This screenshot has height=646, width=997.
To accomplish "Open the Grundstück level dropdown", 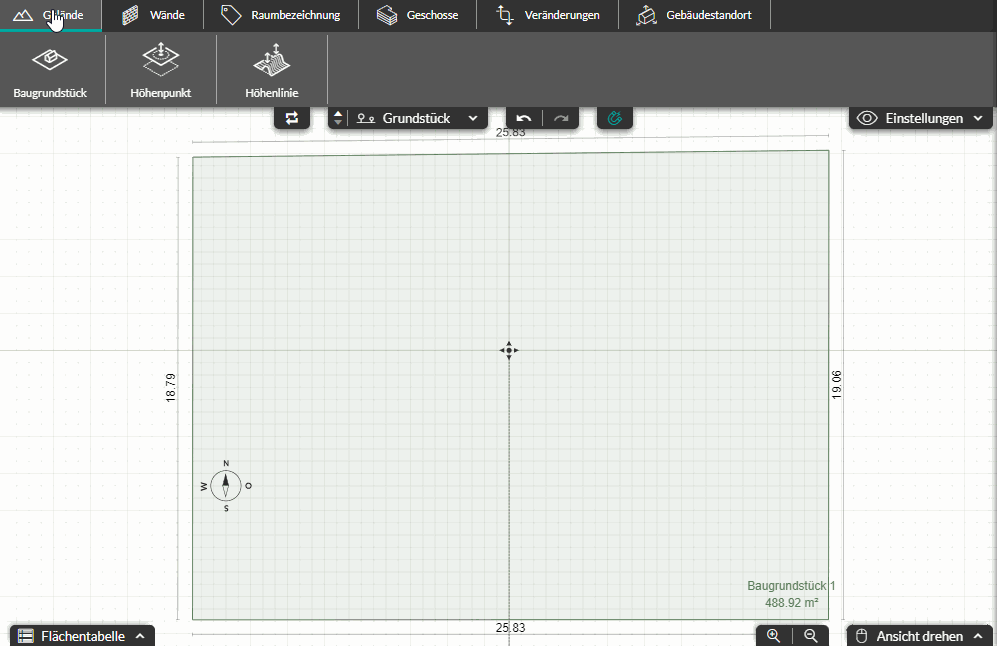I will pyautogui.click(x=417, y=118).
